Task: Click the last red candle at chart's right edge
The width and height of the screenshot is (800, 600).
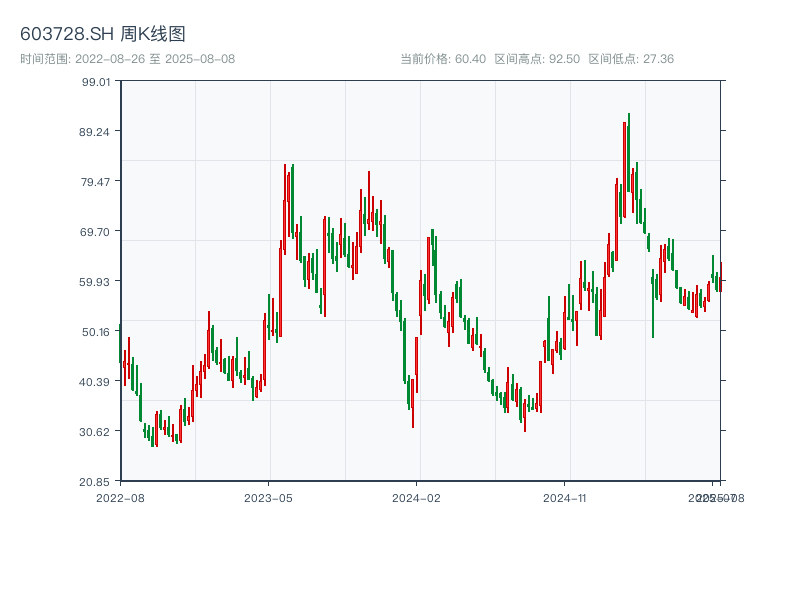Action: click(x=721, y=277)
